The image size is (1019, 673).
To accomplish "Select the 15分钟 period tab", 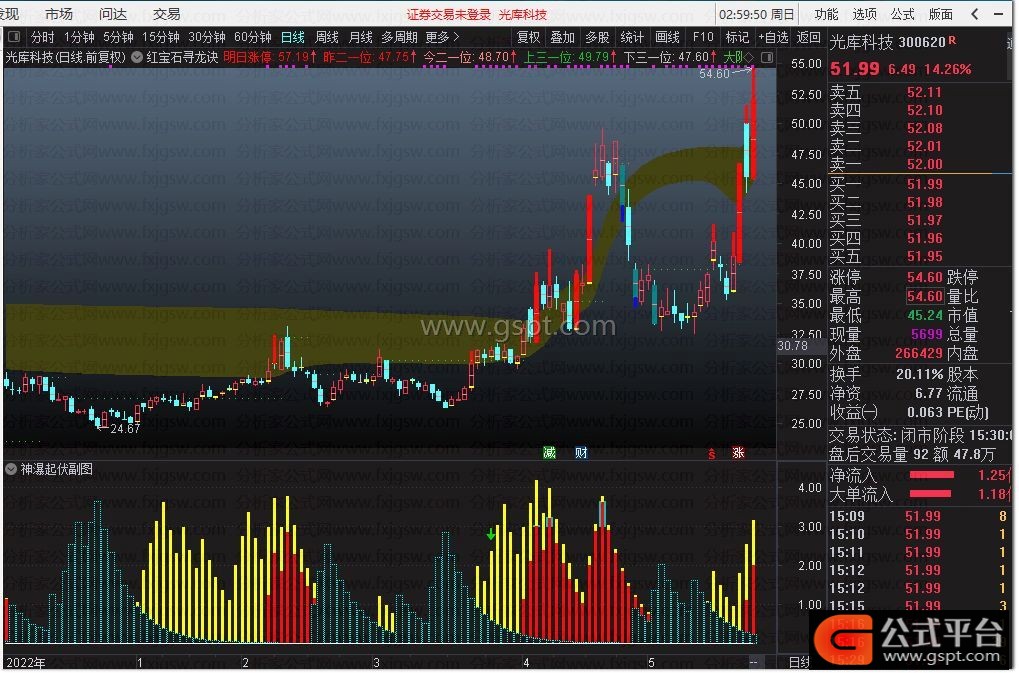I will pyautogui.click(x=161, y=38).
